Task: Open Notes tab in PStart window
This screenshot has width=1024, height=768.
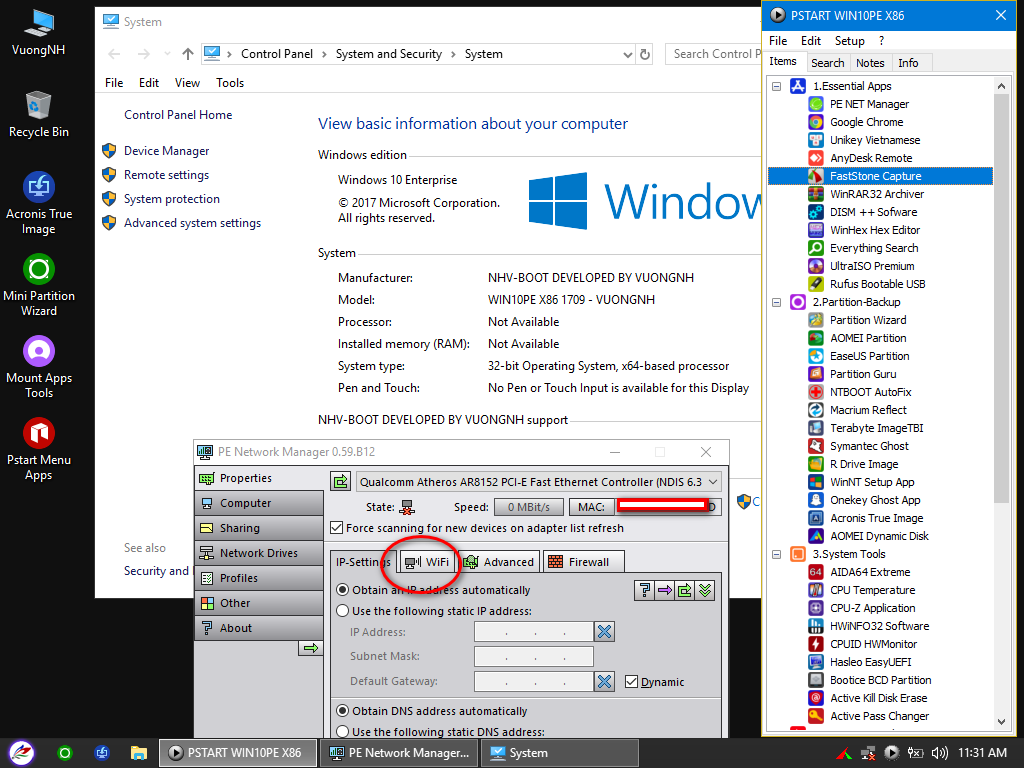Action: click(x=870, y=63)
